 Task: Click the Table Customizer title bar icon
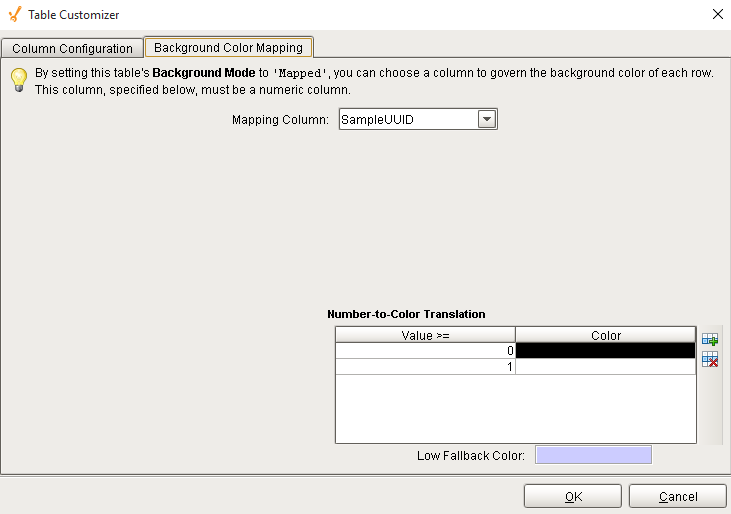pos(14,14)
